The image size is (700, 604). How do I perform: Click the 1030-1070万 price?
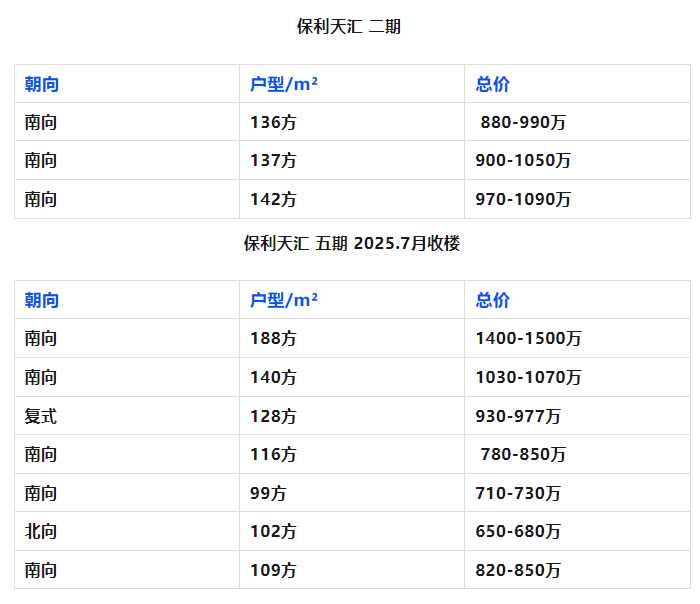pyautogui.click(x=529, y=377)
